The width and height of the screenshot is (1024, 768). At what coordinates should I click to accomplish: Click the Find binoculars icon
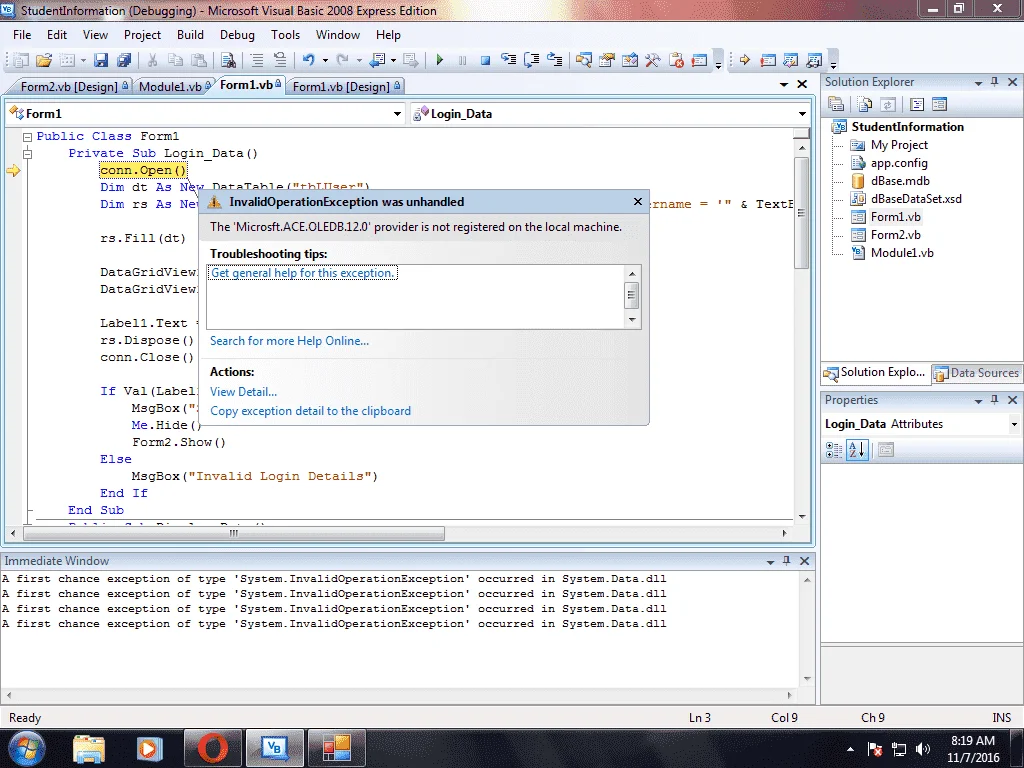228,61
